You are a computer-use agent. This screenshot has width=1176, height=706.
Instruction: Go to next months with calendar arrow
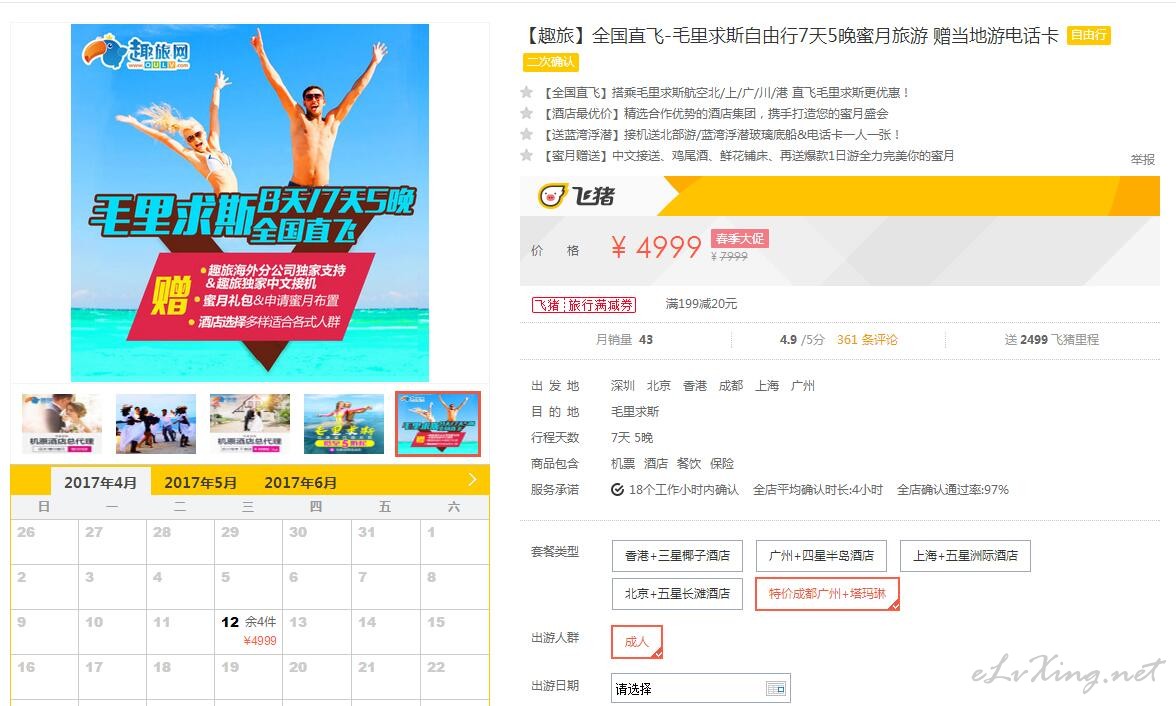click(472, 479)
